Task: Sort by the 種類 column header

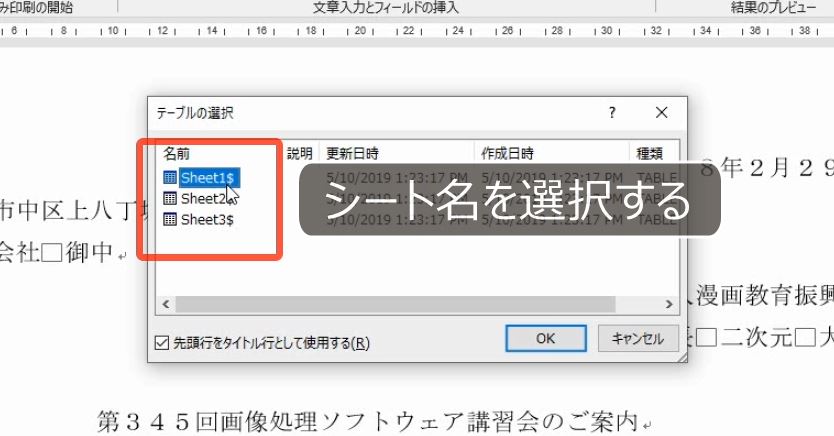Action: pos(649,154)
